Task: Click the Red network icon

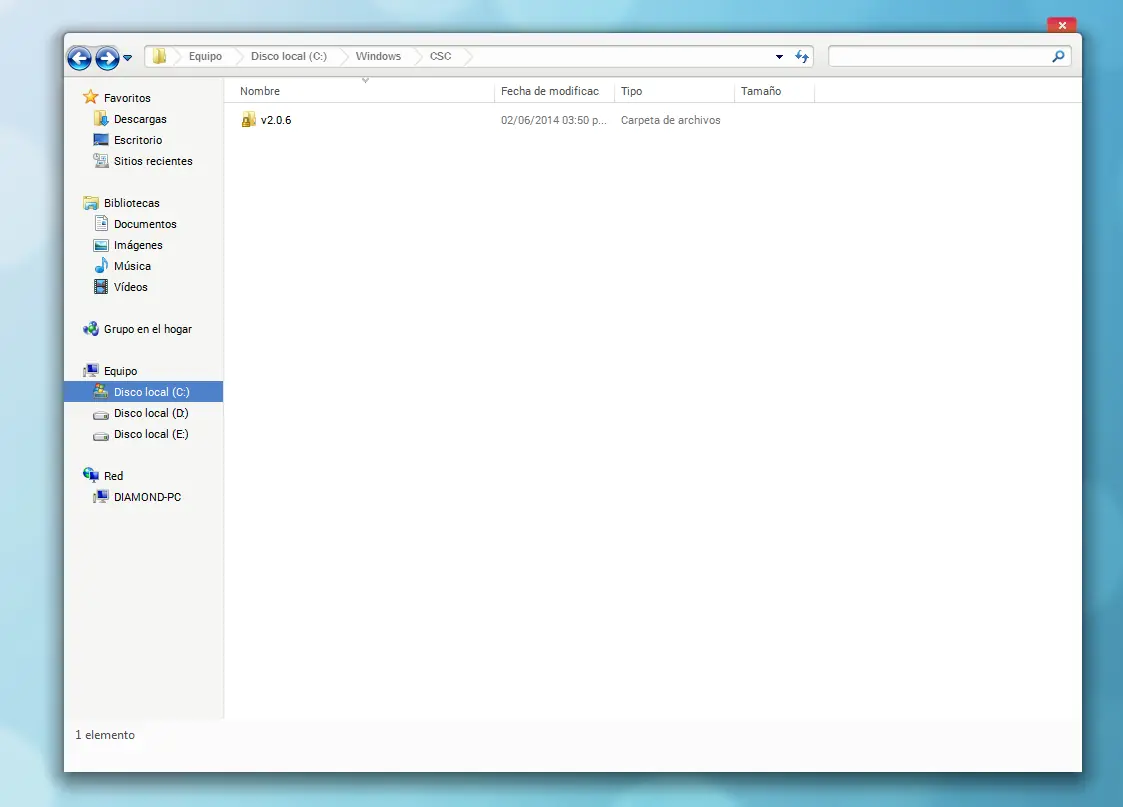Action: (90, 475)
